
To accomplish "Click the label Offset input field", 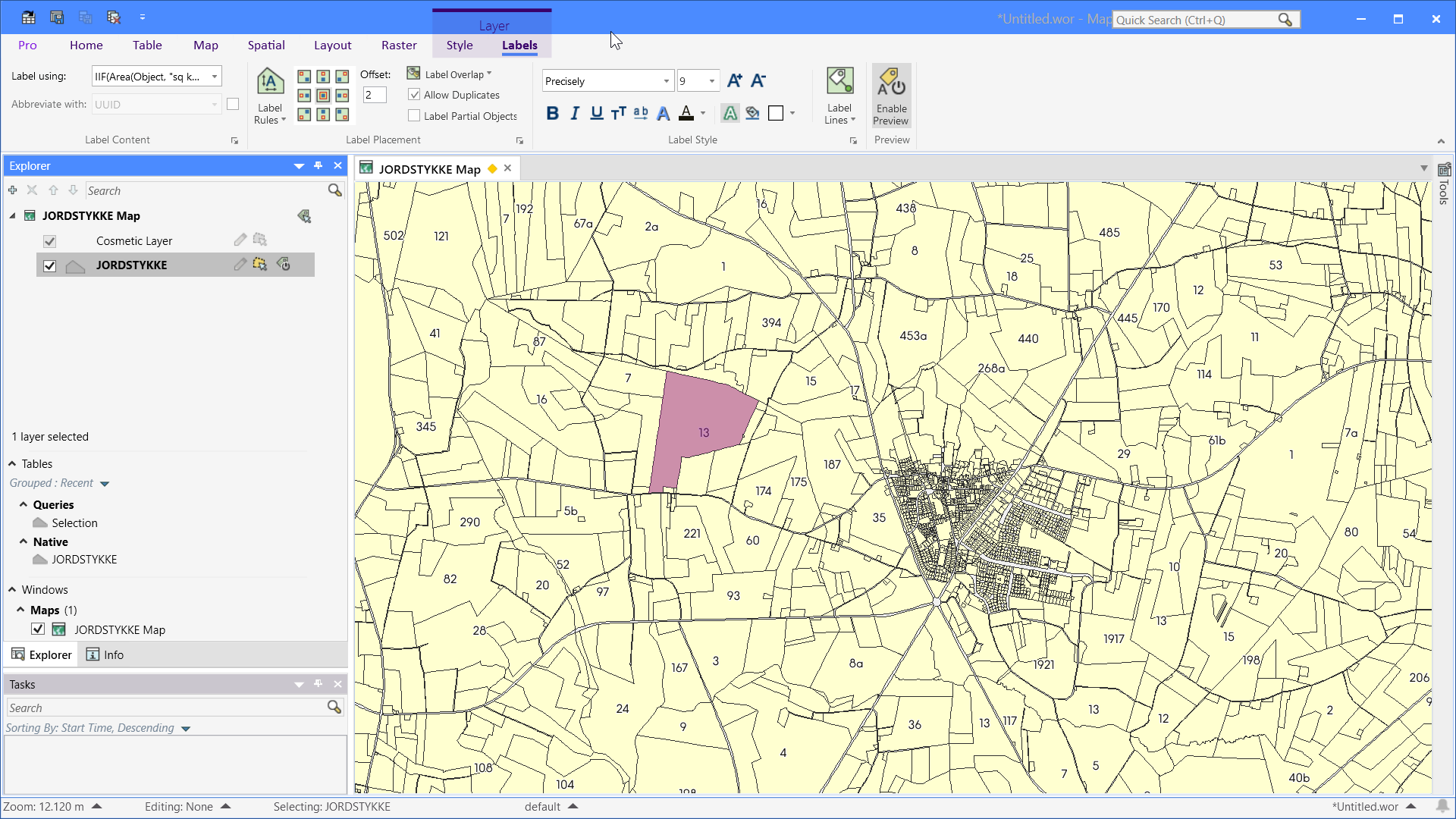I will (374, 95).
